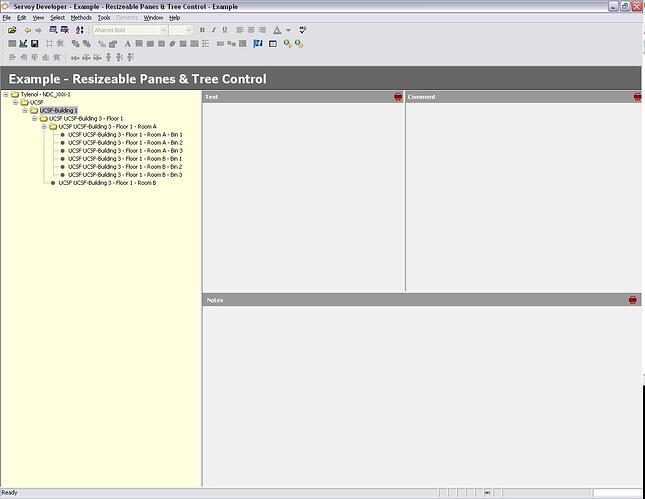Viewport: 645px width, 499px height.
Task: Click the red icon on Comment pane header
Action: point(637,97)
